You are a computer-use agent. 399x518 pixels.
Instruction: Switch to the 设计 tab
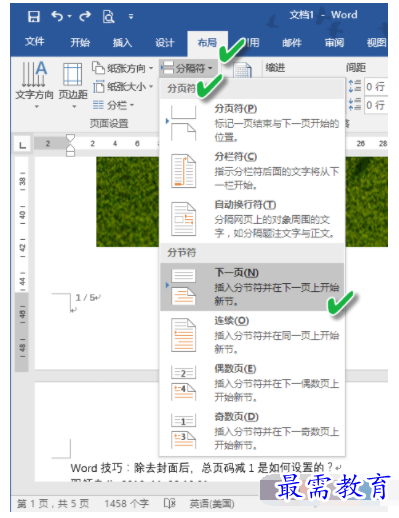coord(165,42)
